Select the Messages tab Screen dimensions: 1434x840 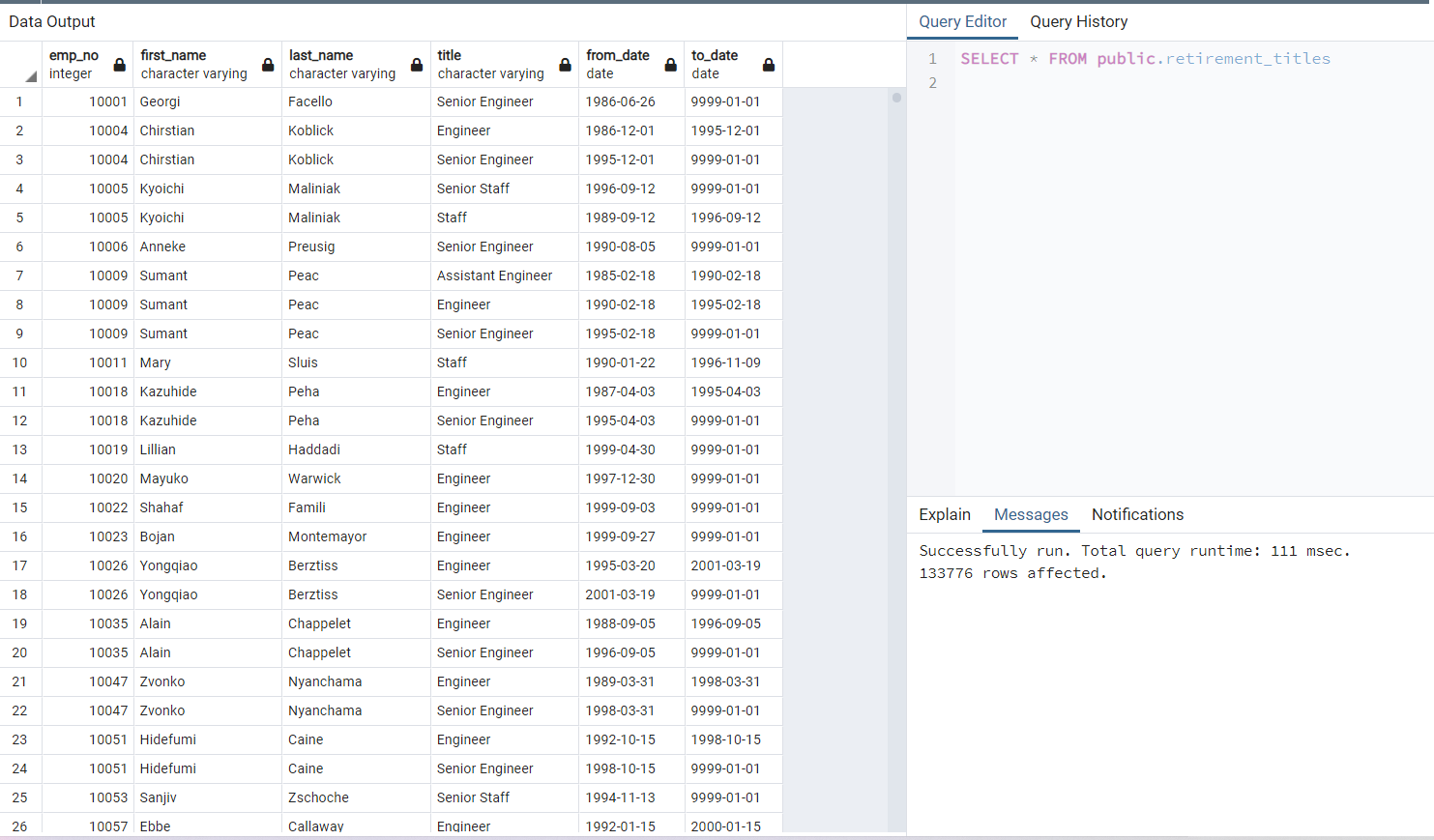coord(1030,514)
